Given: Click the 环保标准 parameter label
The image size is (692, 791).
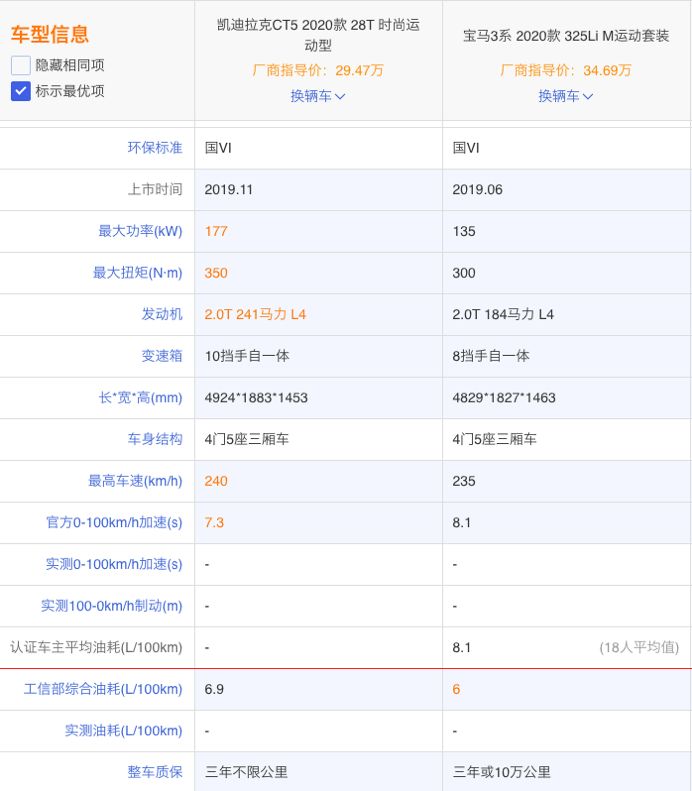Looking at the screenshot, I should click(155, 148).
